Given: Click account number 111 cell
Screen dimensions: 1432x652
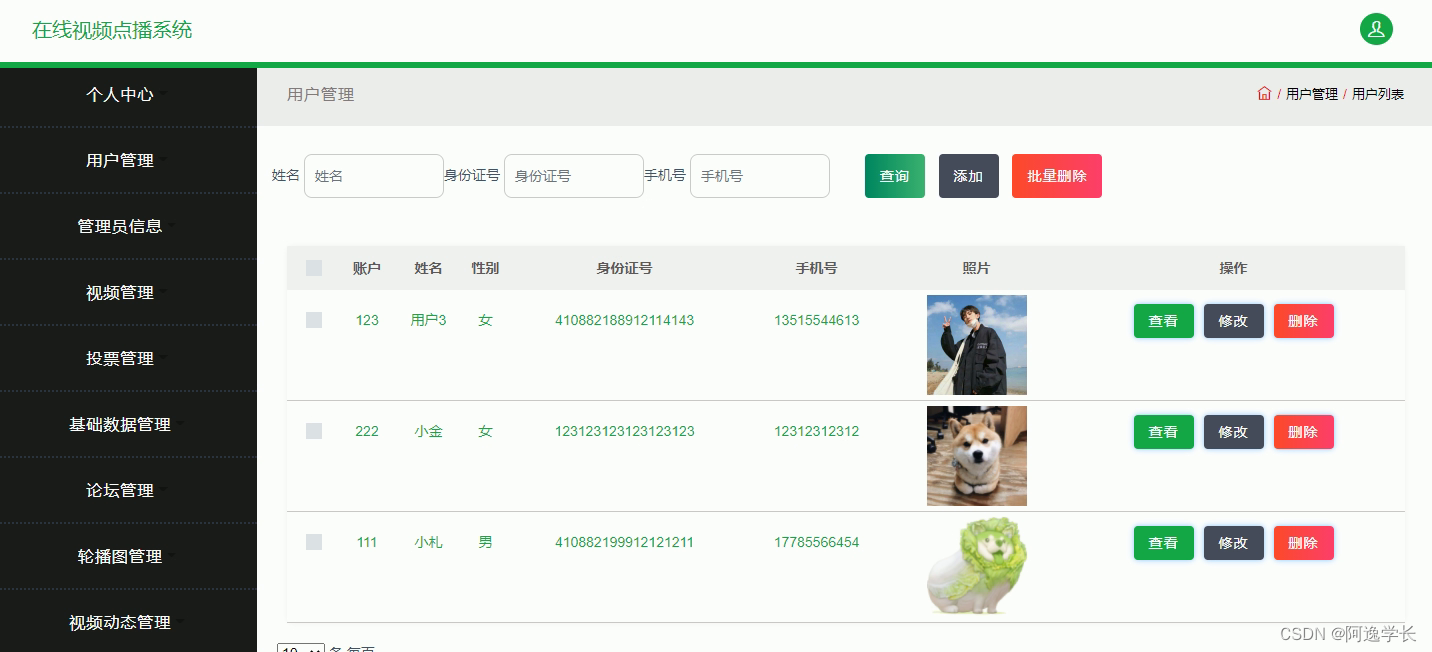Looking at the screenshot, I should tap(367, 542).
